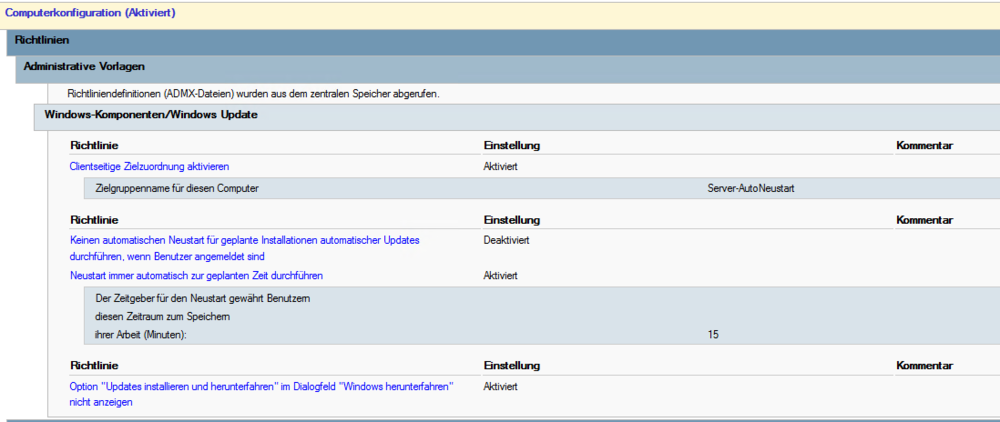Screen dimensions: 1000x422
Task: Click Einstellung column header above Deaktiviert value
Action: [512, 220]
